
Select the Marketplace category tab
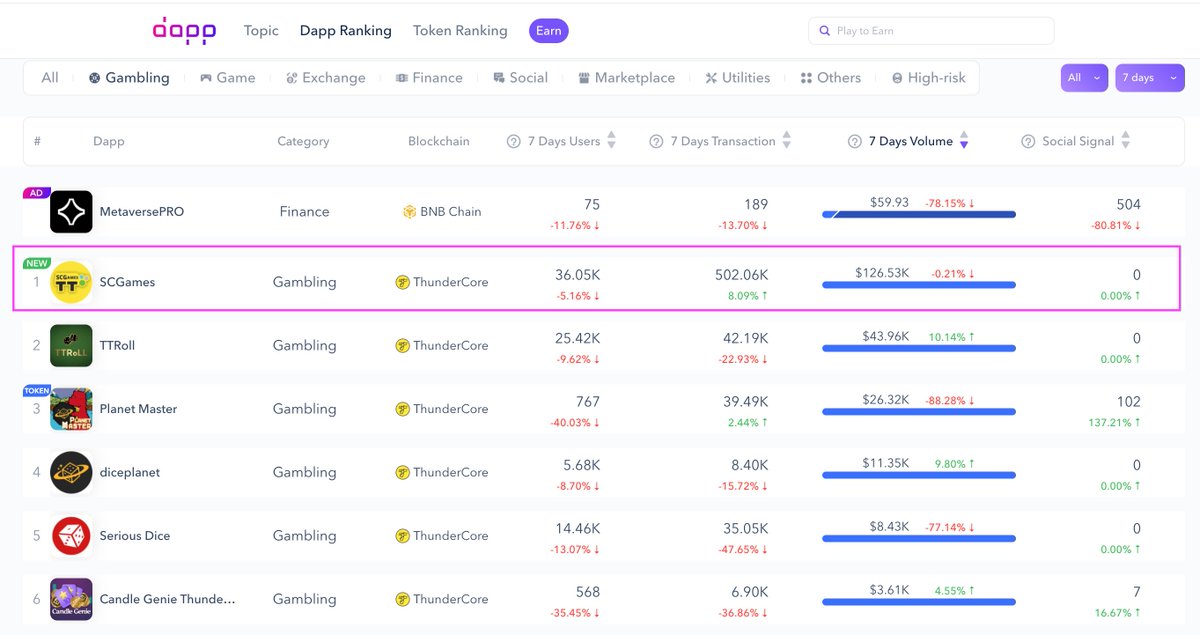[x=626, y=78]
